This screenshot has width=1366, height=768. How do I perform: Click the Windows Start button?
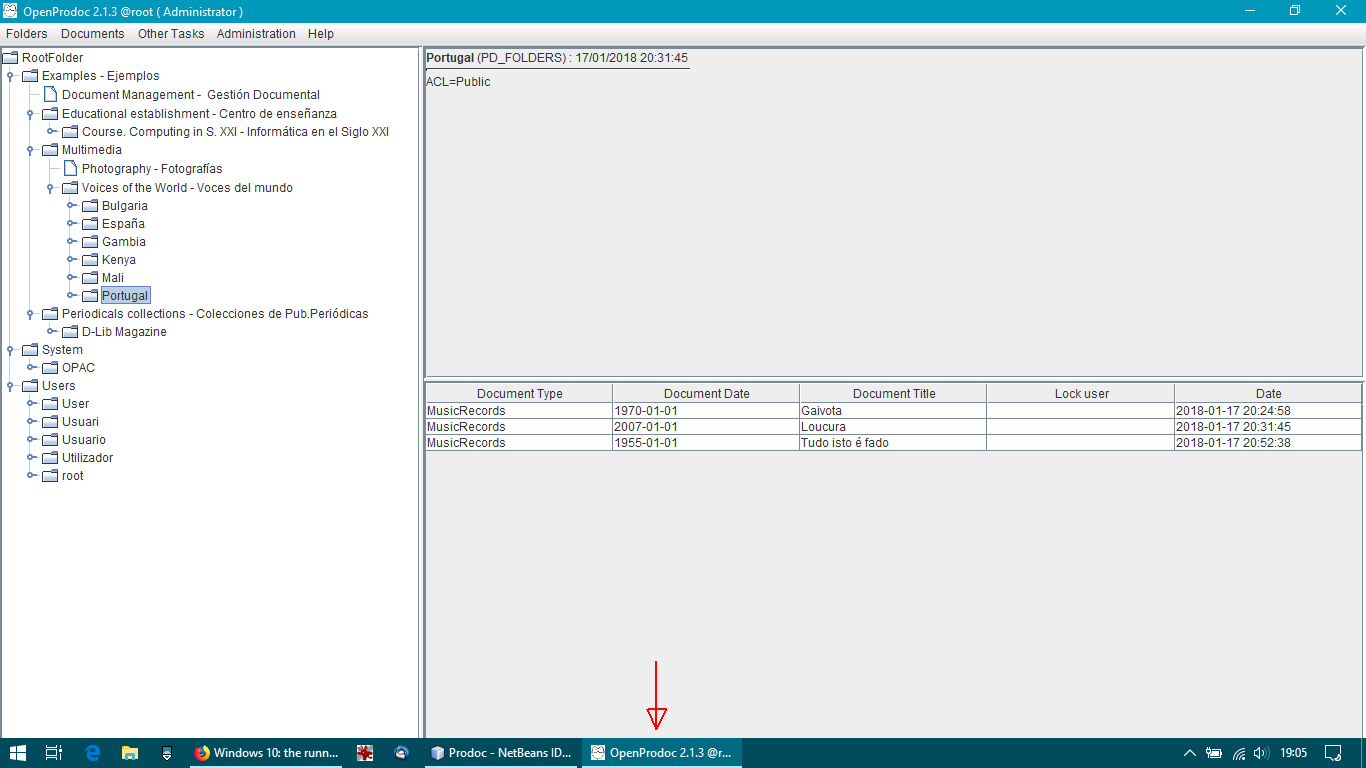pyautogui.click(x=20, y=752)
